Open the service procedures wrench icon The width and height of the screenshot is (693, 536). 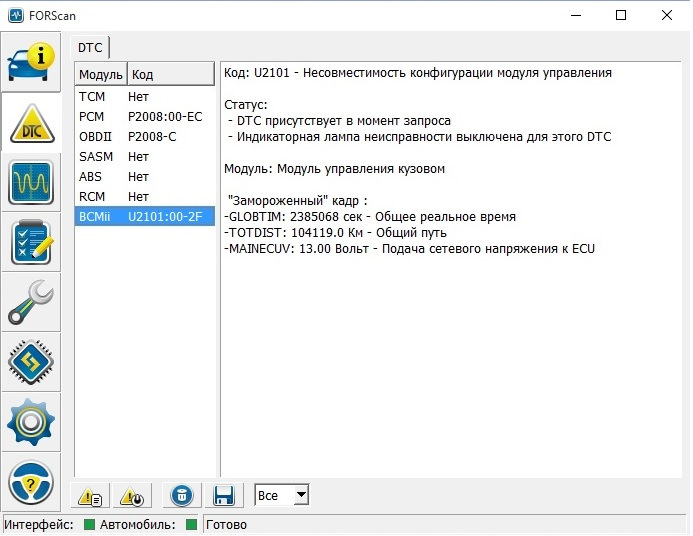[x=31, y=303]
